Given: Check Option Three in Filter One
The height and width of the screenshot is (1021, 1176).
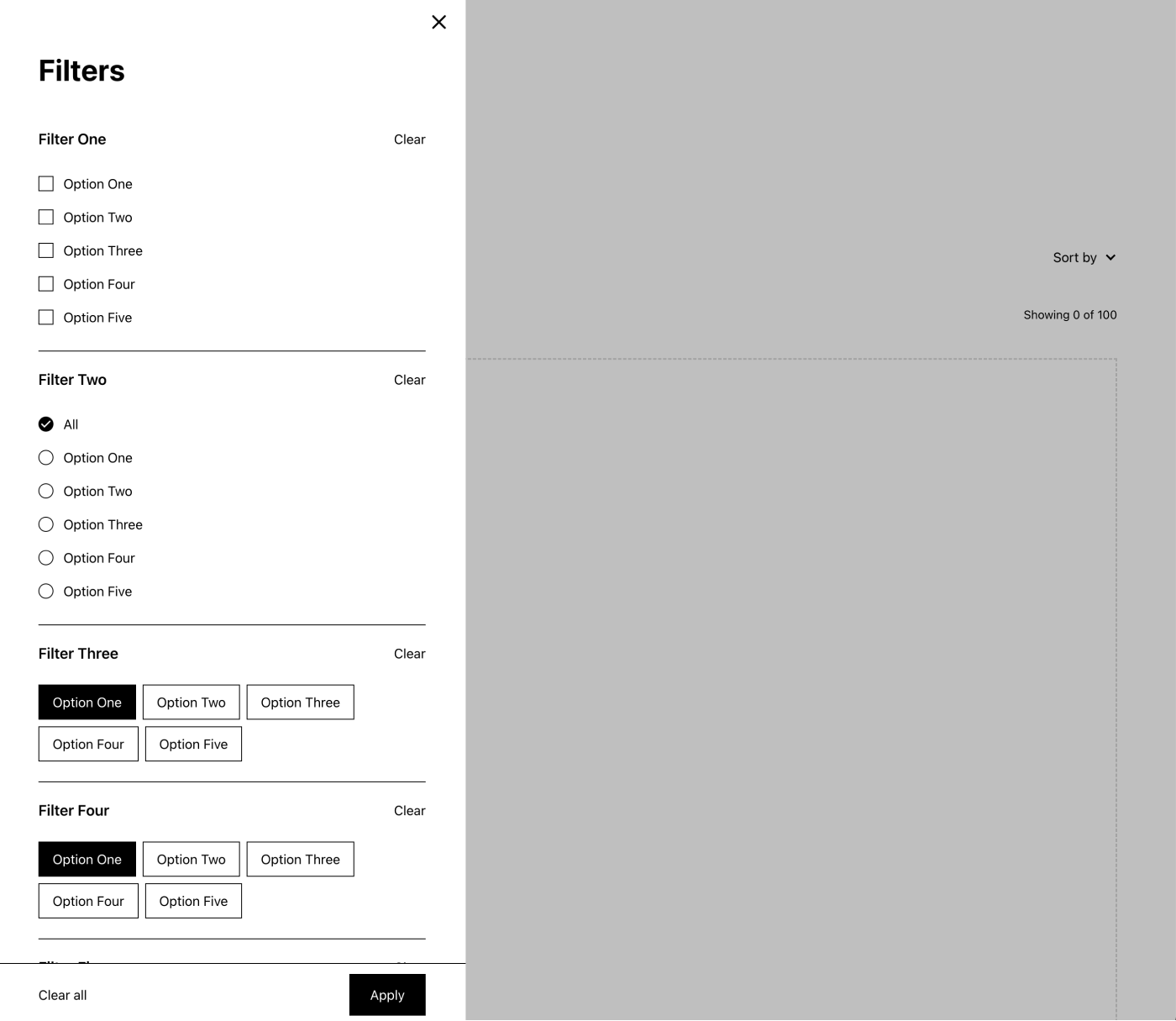Looking at the screenshot, I should 46,250.
